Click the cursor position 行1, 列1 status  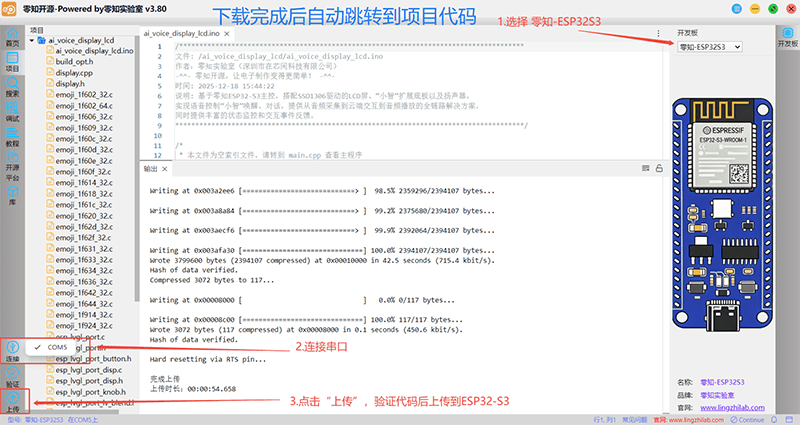605,419
